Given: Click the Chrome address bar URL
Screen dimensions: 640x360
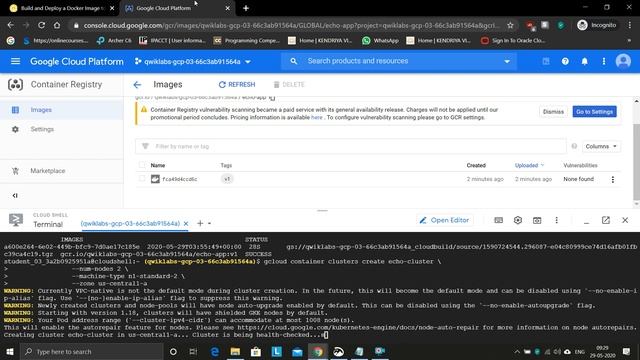Looking at the screenshot, I should click(291, 25).
